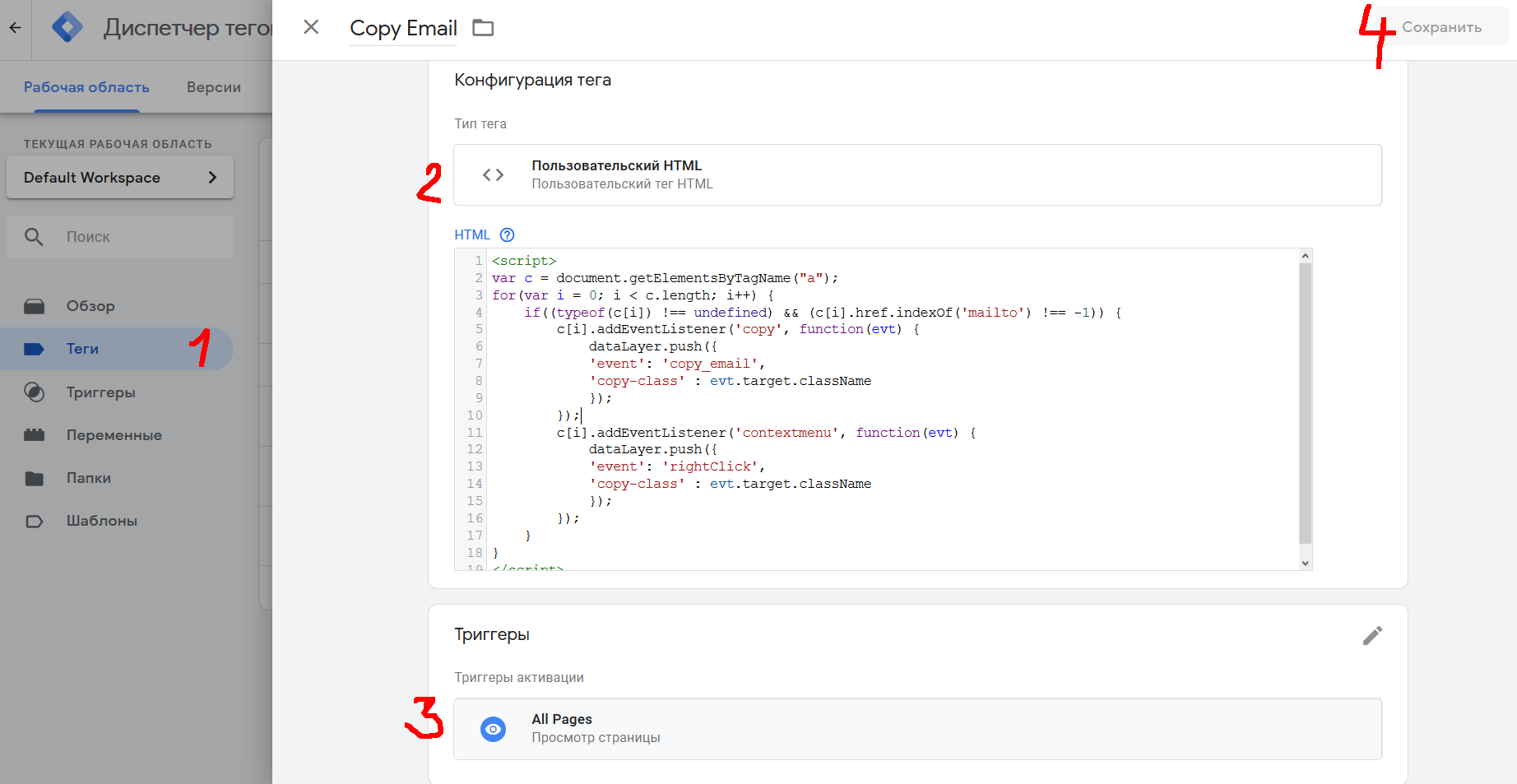Select the All Pages trigger eye icon
This screenshot has height=784, width=1517.
(493, 729)
